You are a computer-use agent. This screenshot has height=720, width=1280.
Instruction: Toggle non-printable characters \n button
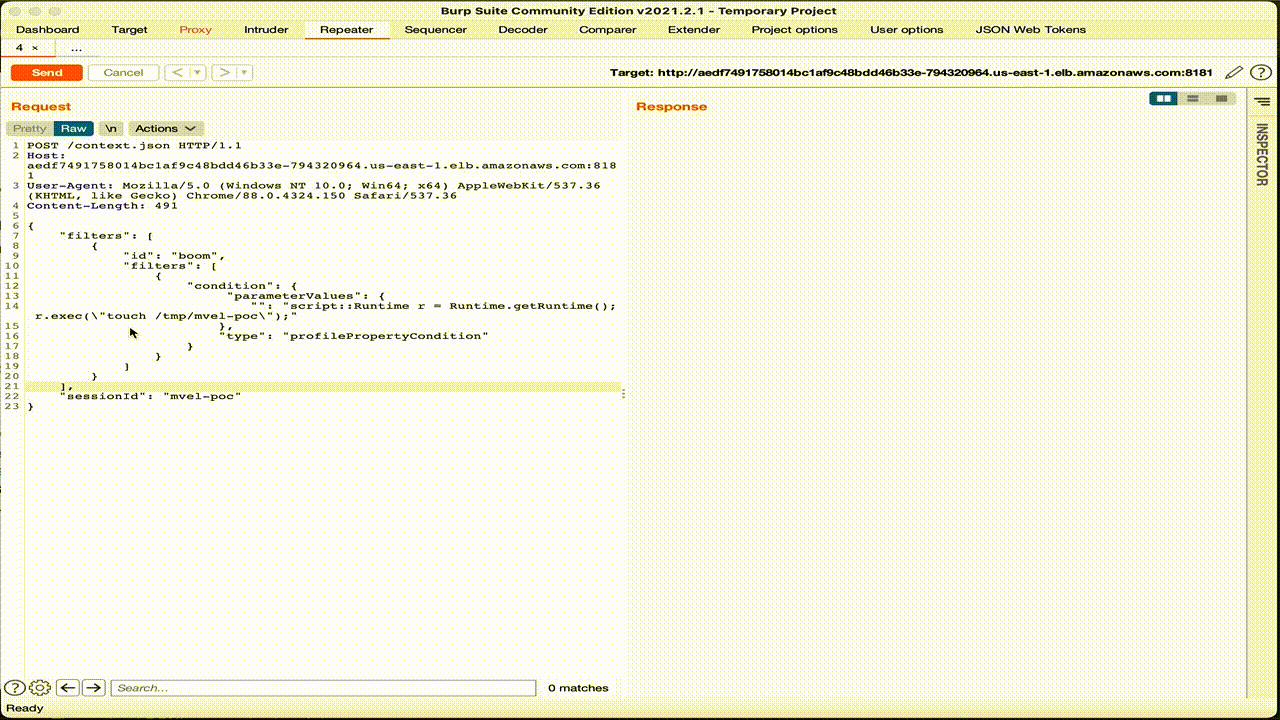pyautogui.click(x=112, y=129)
